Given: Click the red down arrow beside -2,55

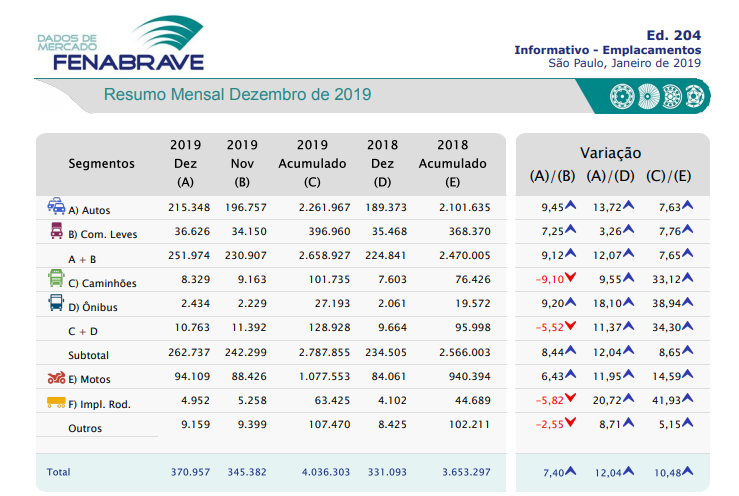Looking at the screenshot, I should [x=571, y=425].
